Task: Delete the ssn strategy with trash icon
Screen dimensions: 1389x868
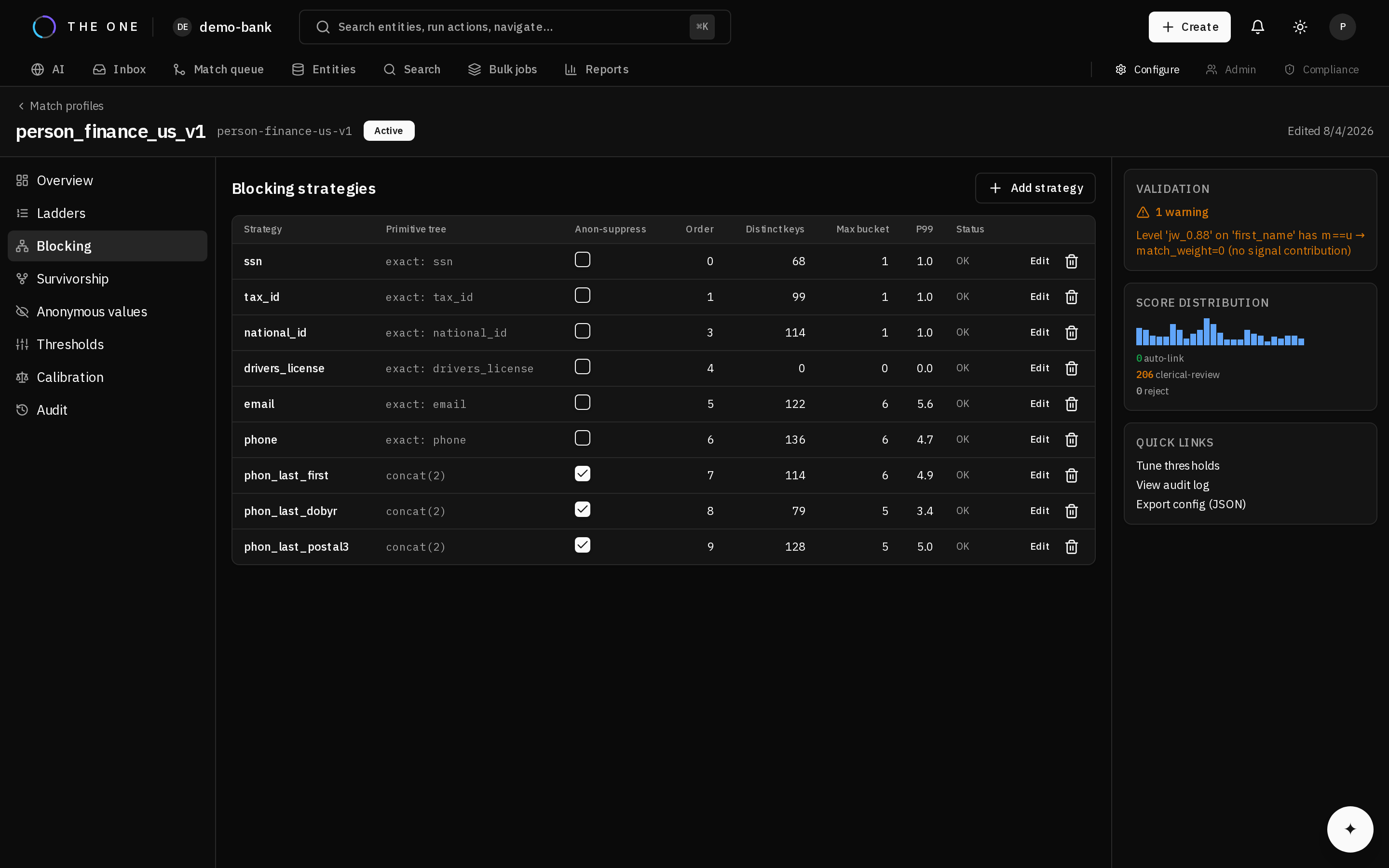Action: [1071, 261]
